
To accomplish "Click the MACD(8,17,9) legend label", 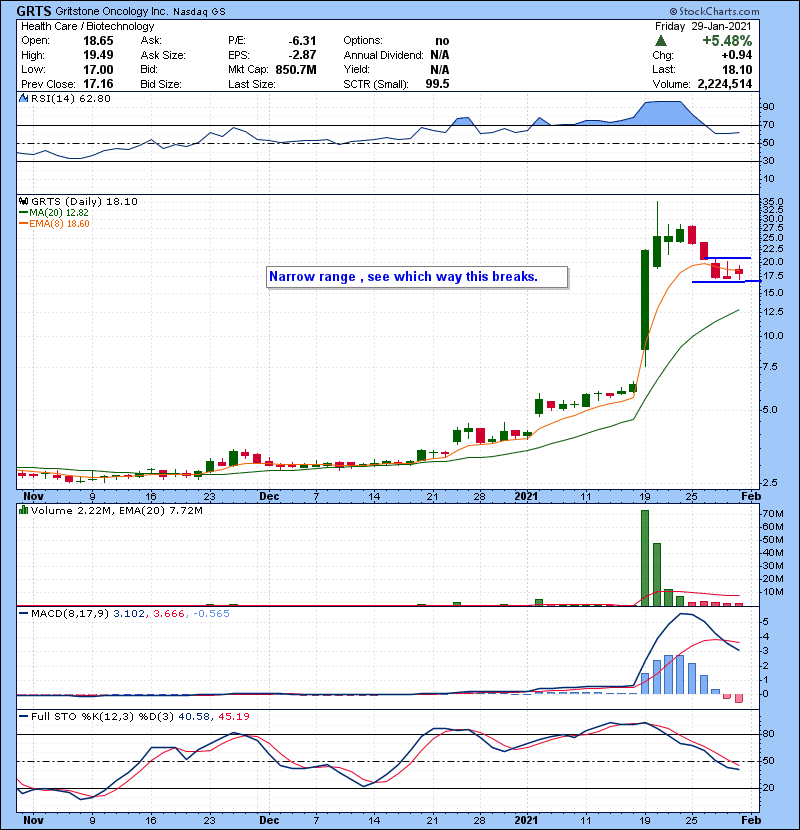I will (x=70, y=614).
